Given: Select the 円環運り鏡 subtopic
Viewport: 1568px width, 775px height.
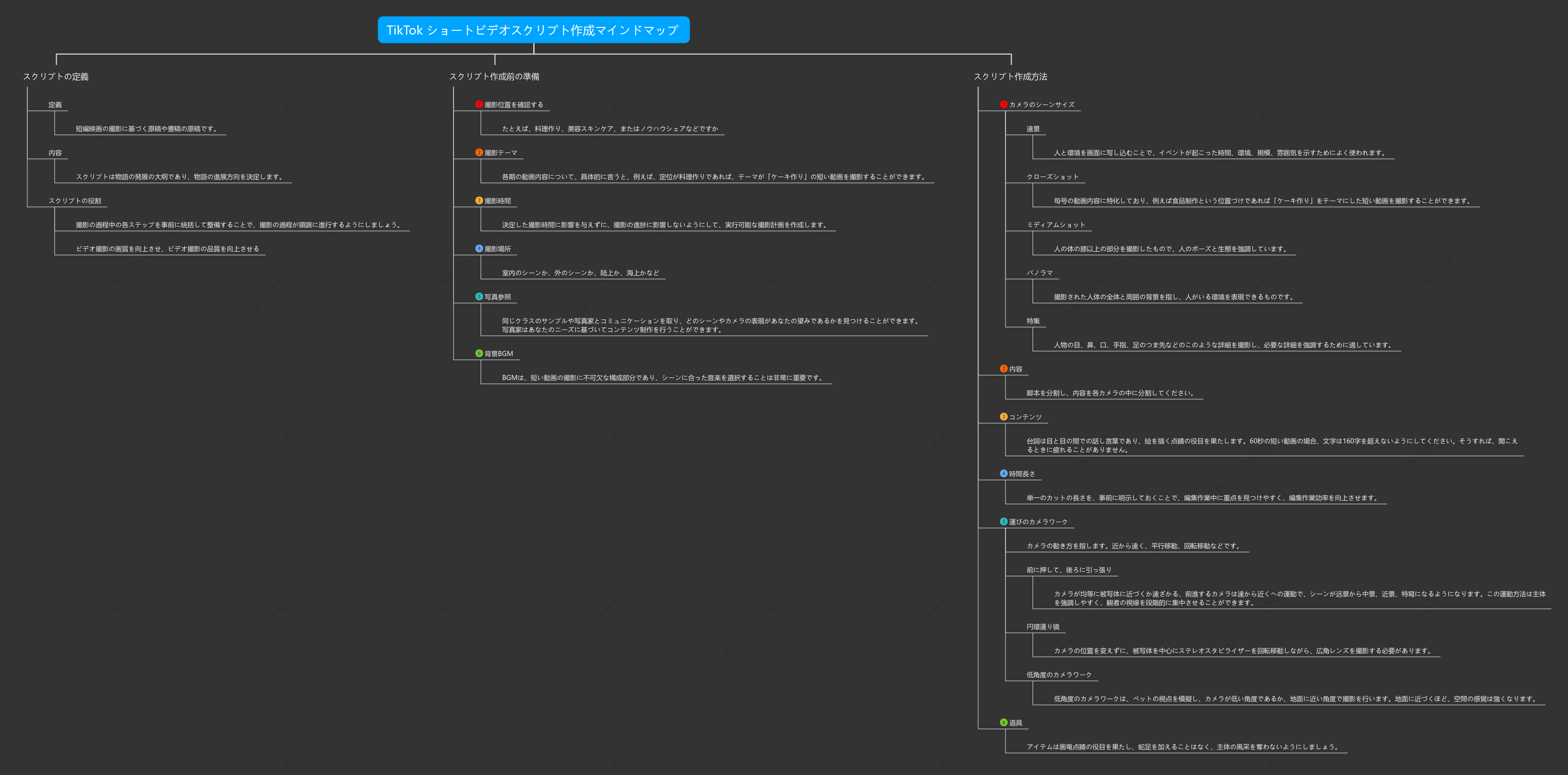Looking at the screenshot, I should click(1043, 627).
